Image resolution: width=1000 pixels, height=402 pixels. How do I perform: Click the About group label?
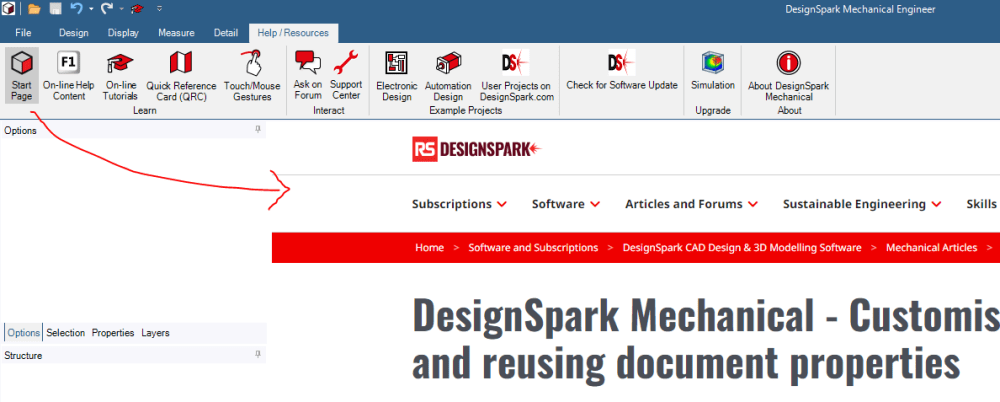coord(789,110)
